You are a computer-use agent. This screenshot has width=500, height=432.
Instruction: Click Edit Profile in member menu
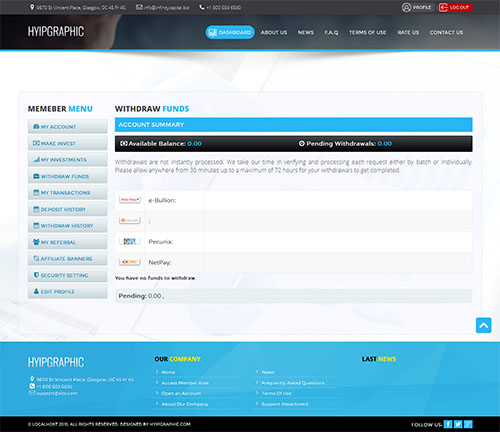[67, 291]
